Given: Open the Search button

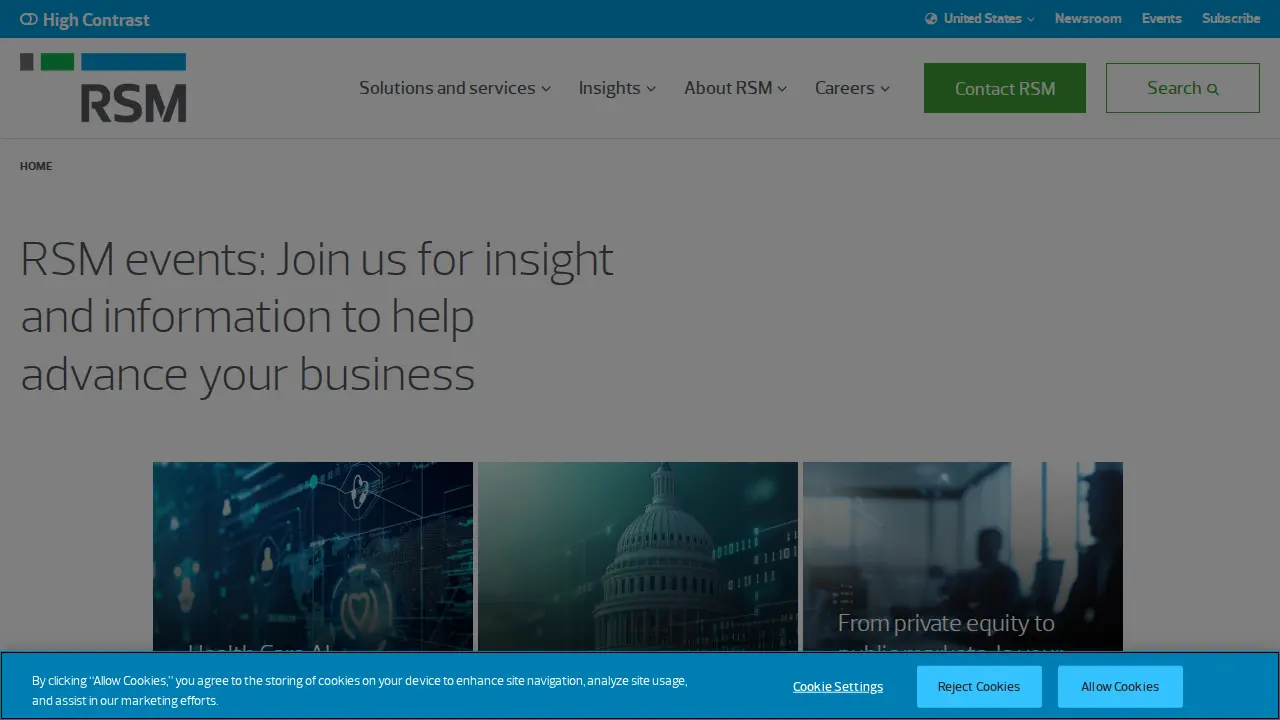Looking at the screenshot, I should pyautogui.click(x=1183, y=88).
